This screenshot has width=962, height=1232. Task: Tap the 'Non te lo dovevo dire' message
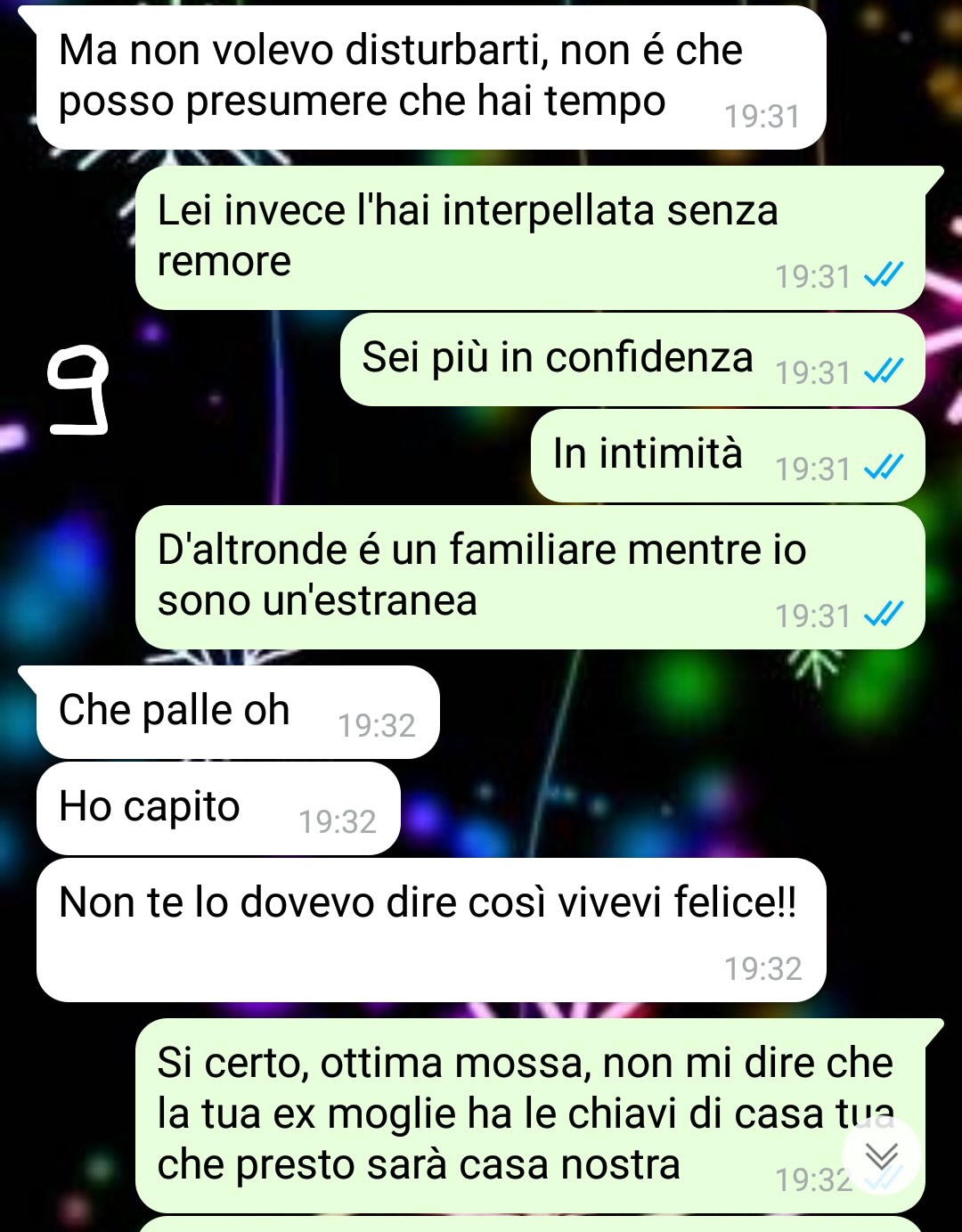point(431,930)
